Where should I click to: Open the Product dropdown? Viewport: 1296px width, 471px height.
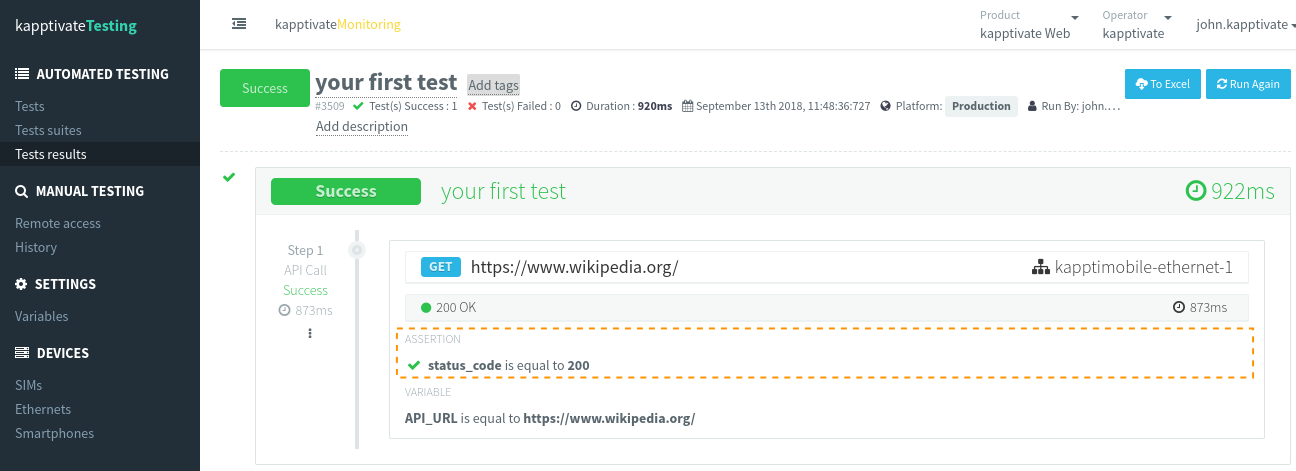1029,24
